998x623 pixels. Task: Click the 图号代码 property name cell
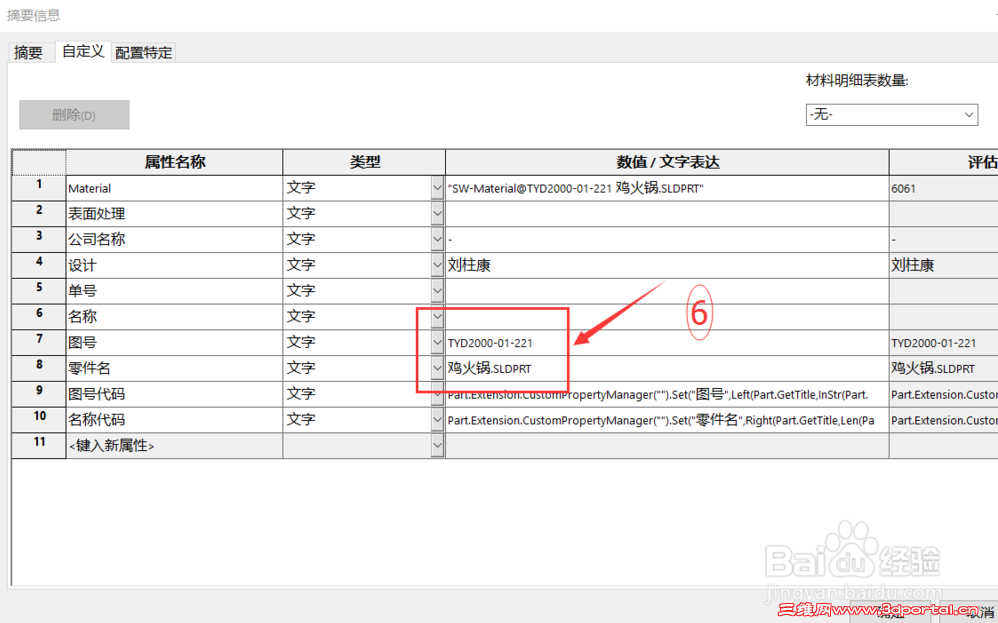click(174, 394)
